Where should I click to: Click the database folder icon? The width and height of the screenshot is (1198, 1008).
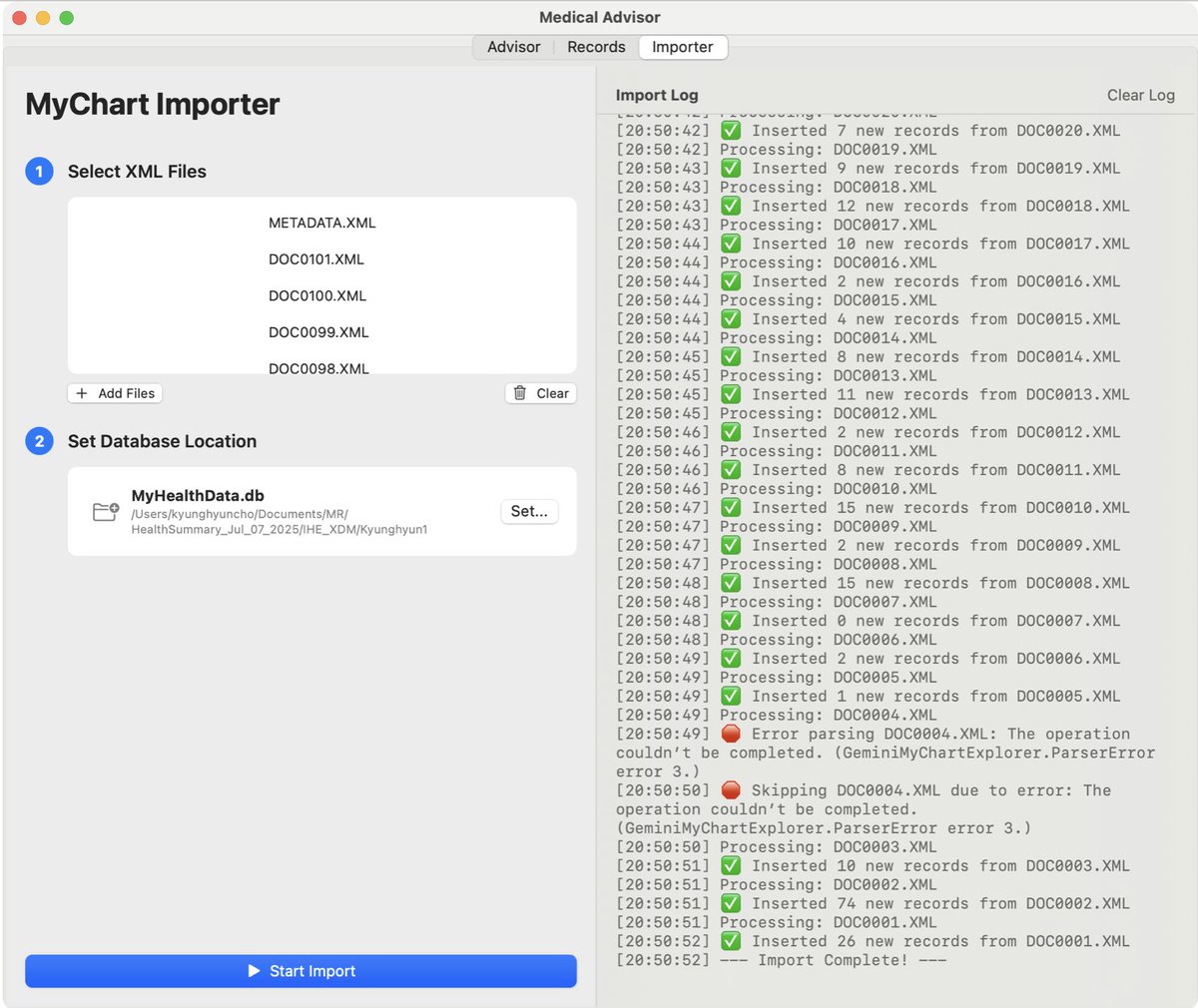[x=106, y=512]
